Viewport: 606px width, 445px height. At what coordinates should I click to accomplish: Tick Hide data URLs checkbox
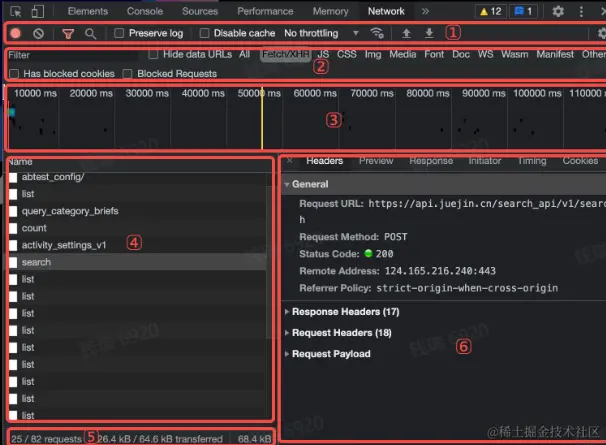click(x=153, y=54)
